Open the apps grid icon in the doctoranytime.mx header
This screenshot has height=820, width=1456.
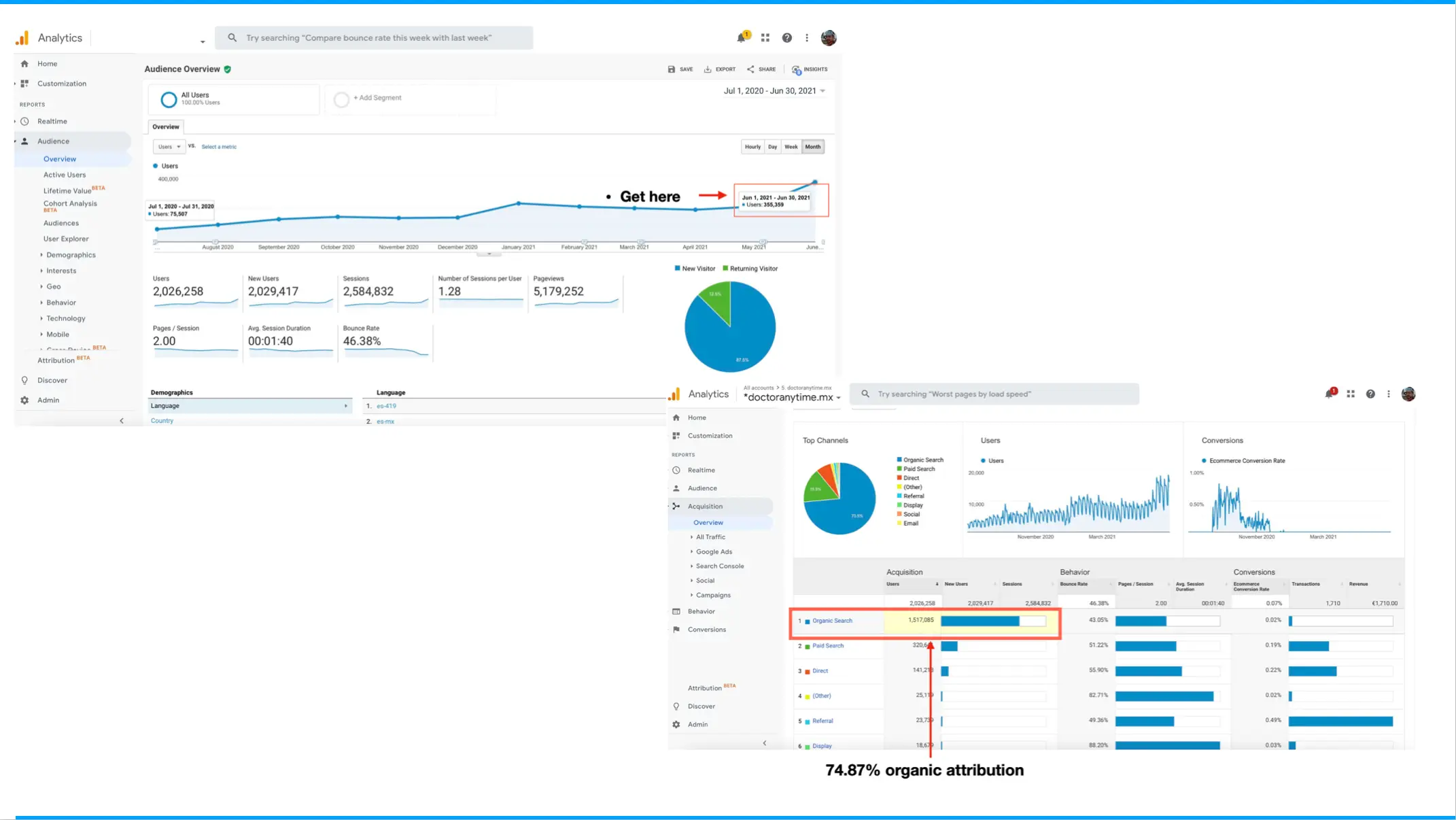[x=1351, y=394]
